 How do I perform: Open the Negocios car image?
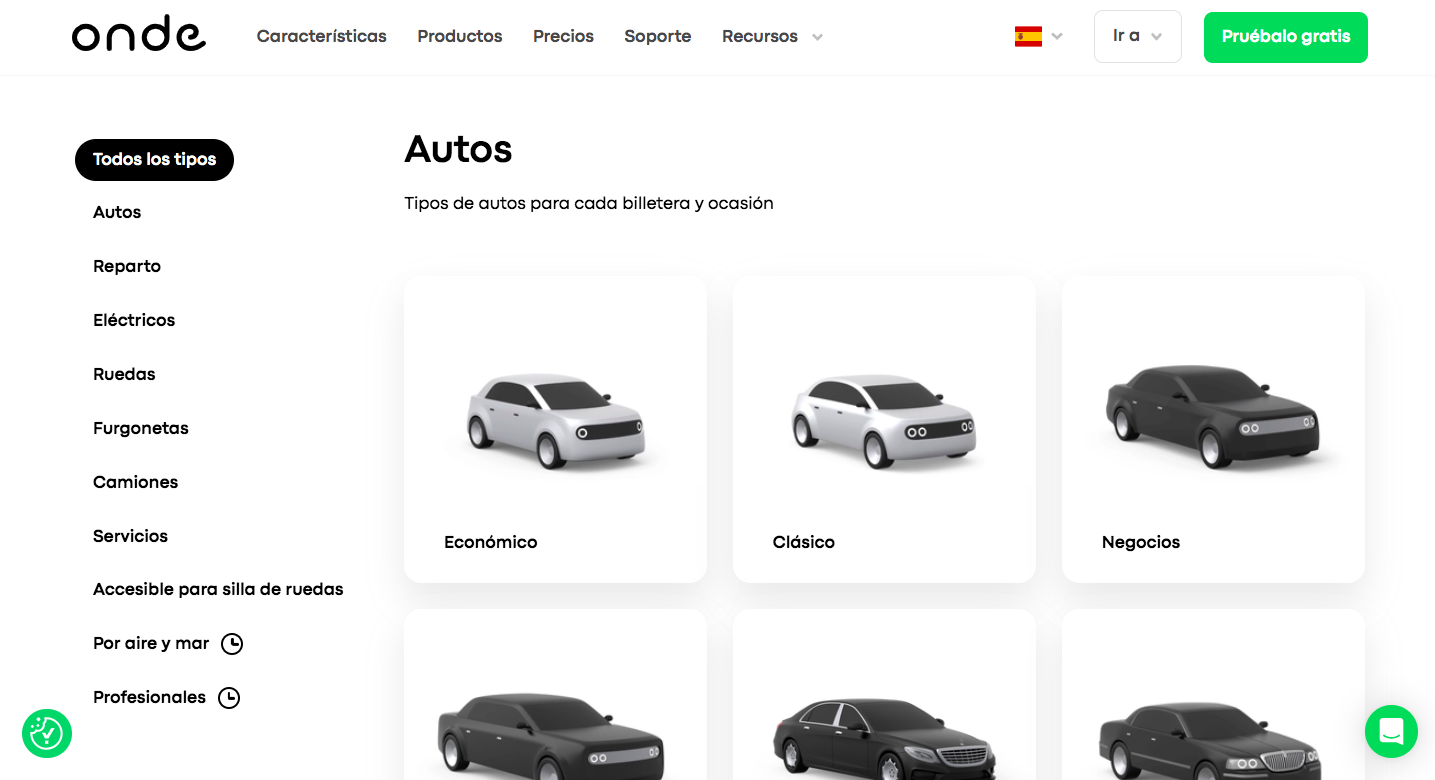click(1213, 415)
